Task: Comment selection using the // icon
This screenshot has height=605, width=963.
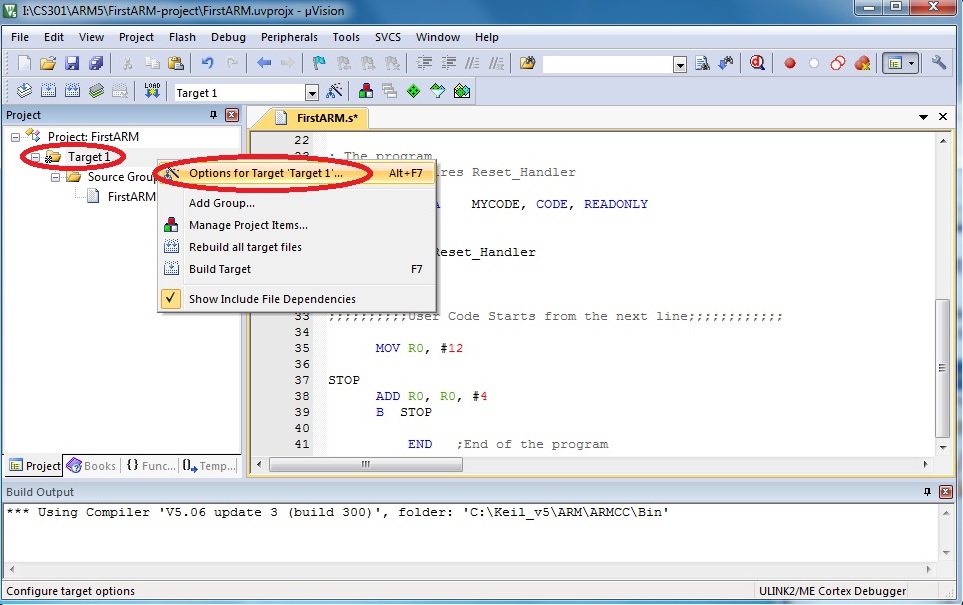Action: pos(472,63)
